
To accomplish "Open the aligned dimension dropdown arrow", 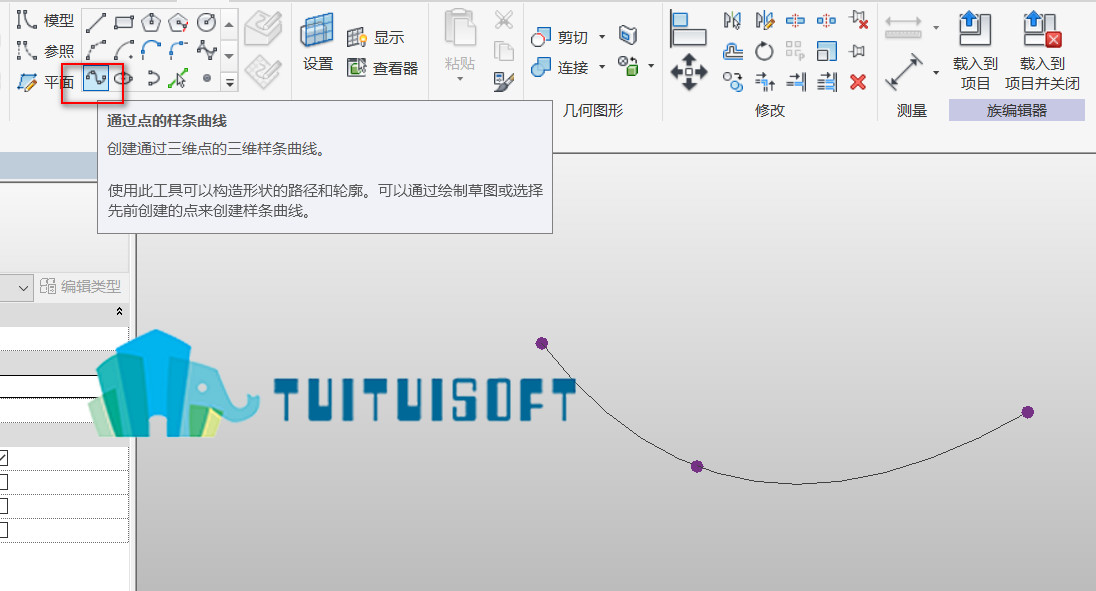I will (x=936, y=72).
